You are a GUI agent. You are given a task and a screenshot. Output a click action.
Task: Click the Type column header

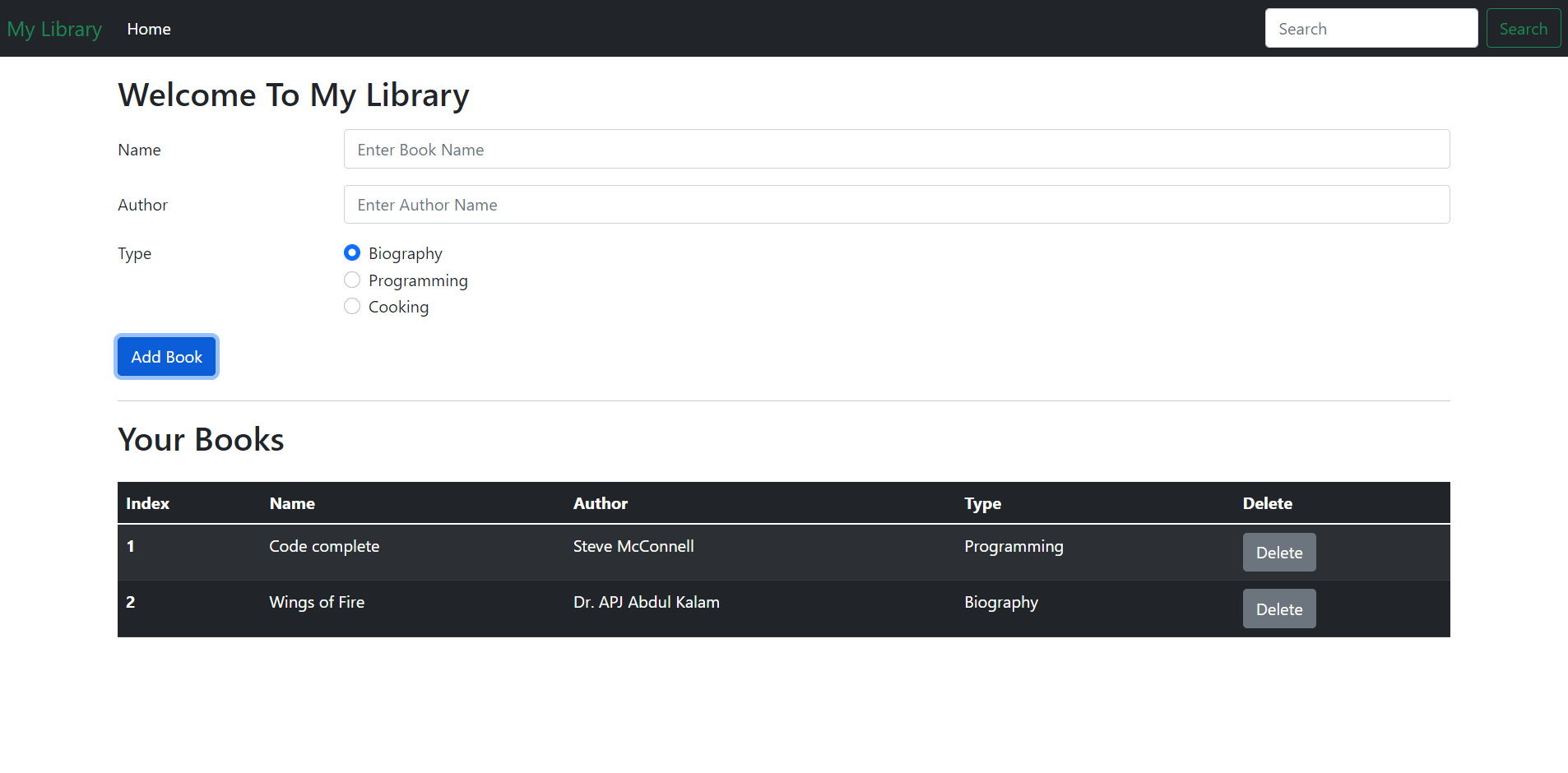coord(982,502)
